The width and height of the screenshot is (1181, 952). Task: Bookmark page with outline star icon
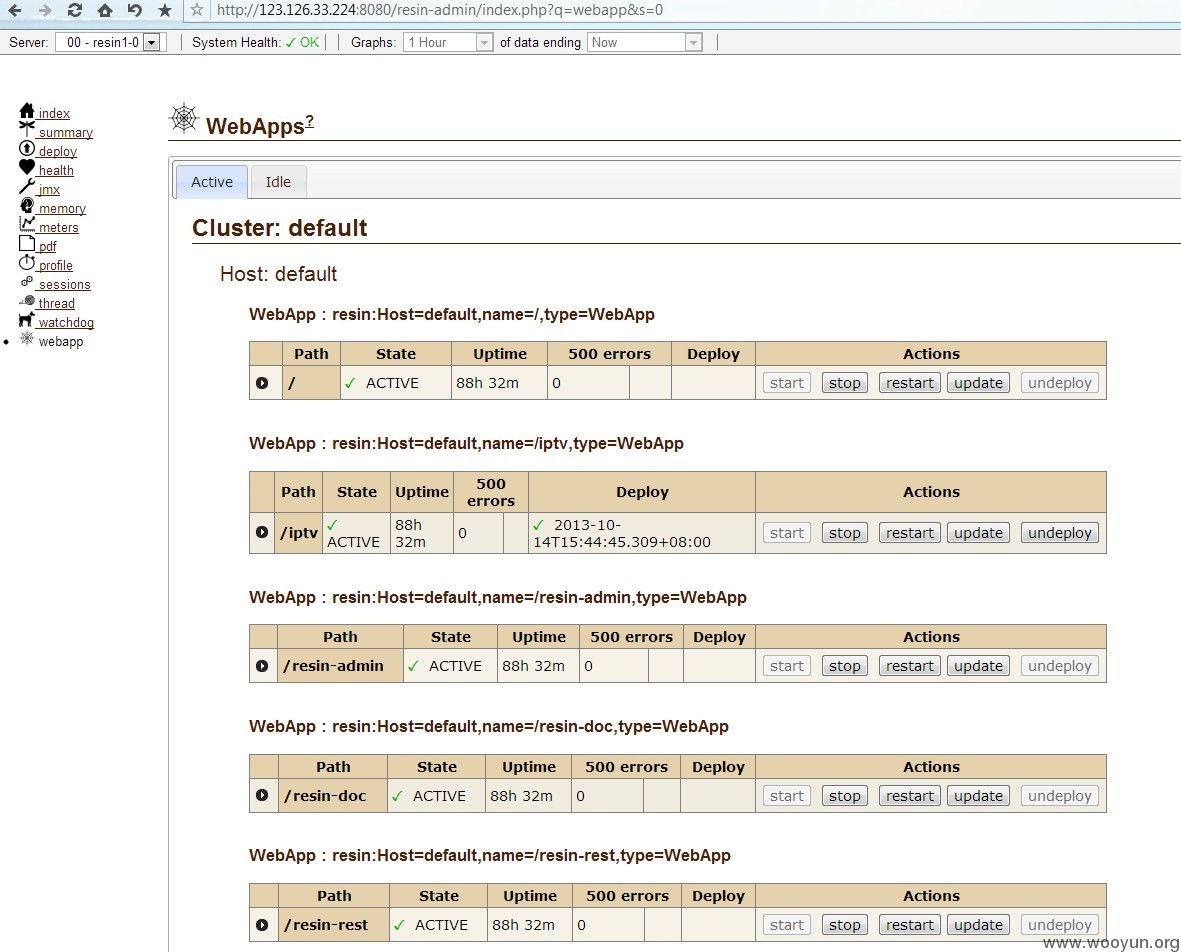(x=197, y=11)
